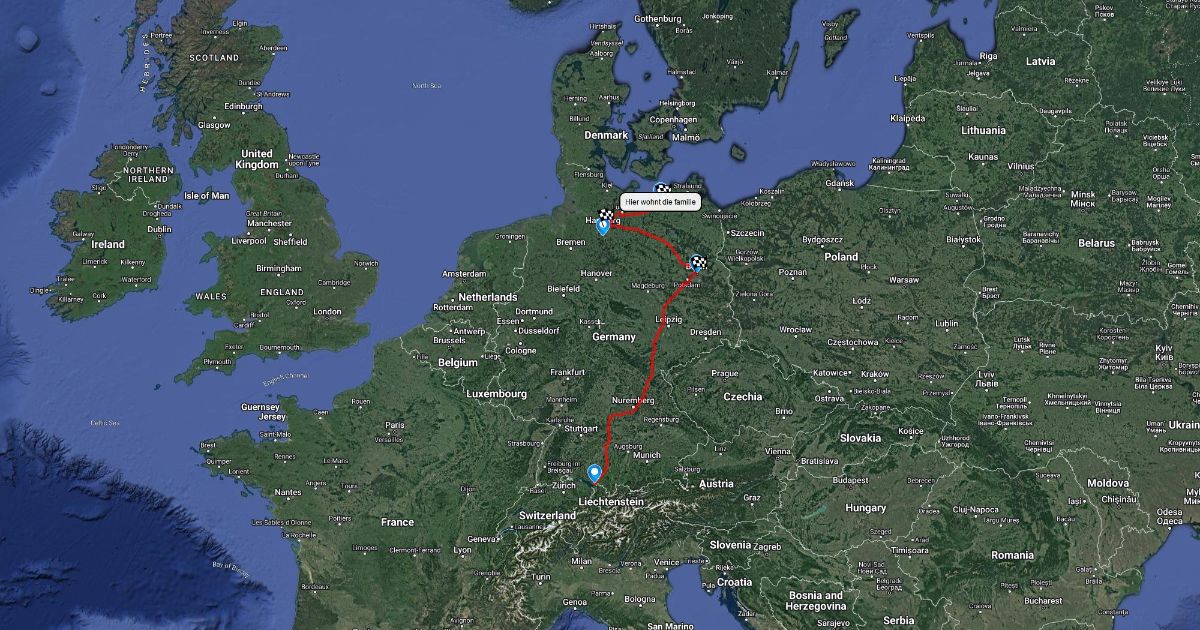Click the checkered flag marker near Stralsund

click(662, 188)
